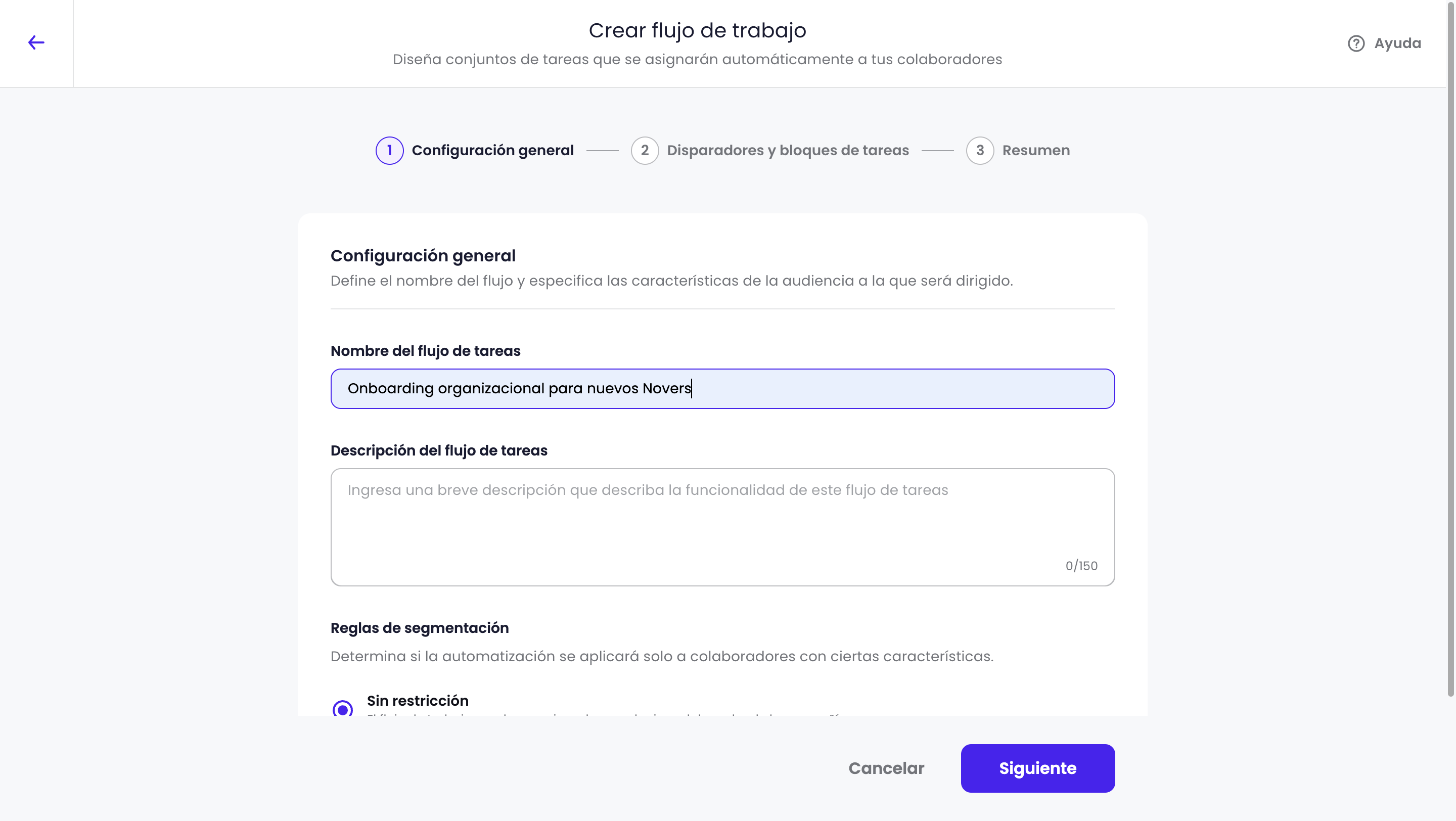Click the 0/150 character counter
Image resolution: width=1456 pixels, height=821 pixels.
pos(1081,566)
